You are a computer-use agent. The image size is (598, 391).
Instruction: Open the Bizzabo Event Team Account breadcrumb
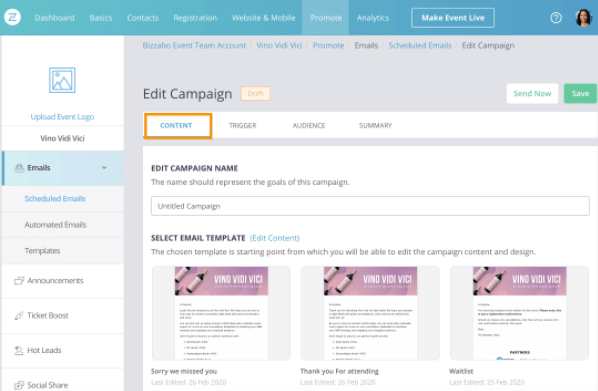click(194, 45)
